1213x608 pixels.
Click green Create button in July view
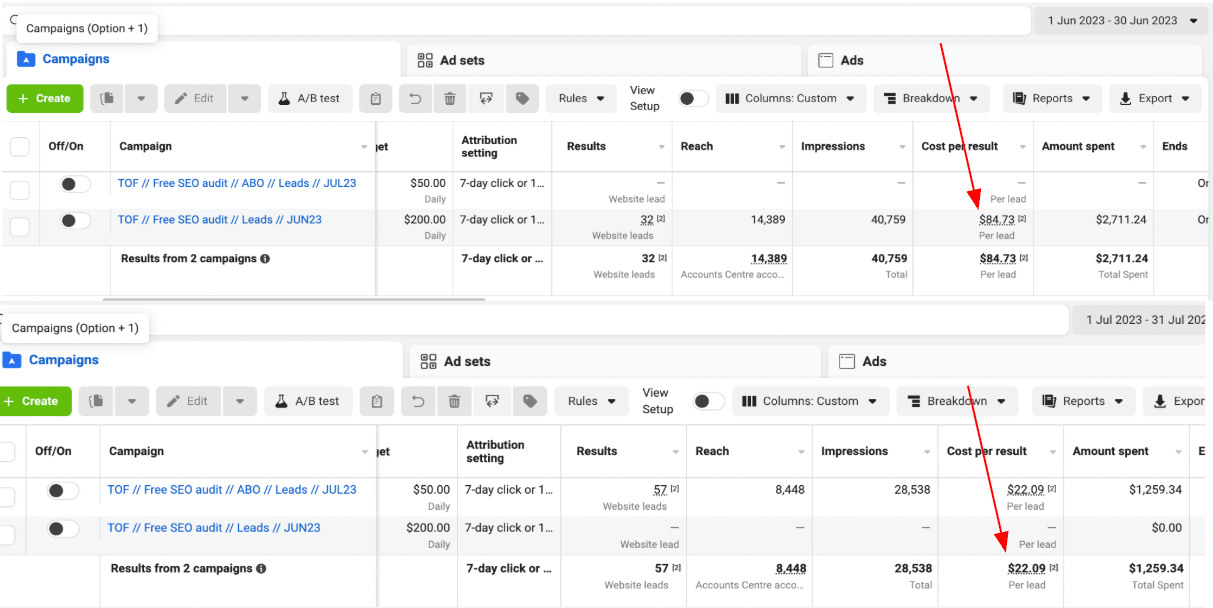36,401
